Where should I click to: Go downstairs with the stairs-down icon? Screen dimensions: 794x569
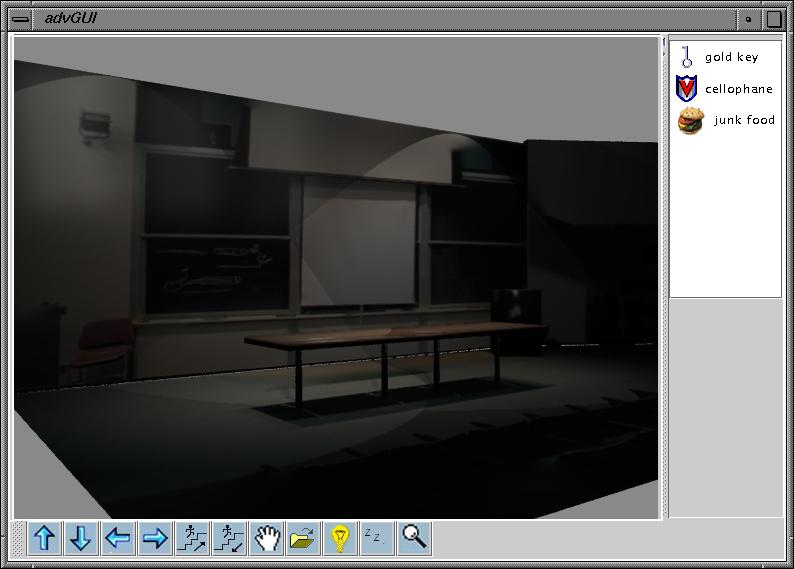click(x=229, y=539)
